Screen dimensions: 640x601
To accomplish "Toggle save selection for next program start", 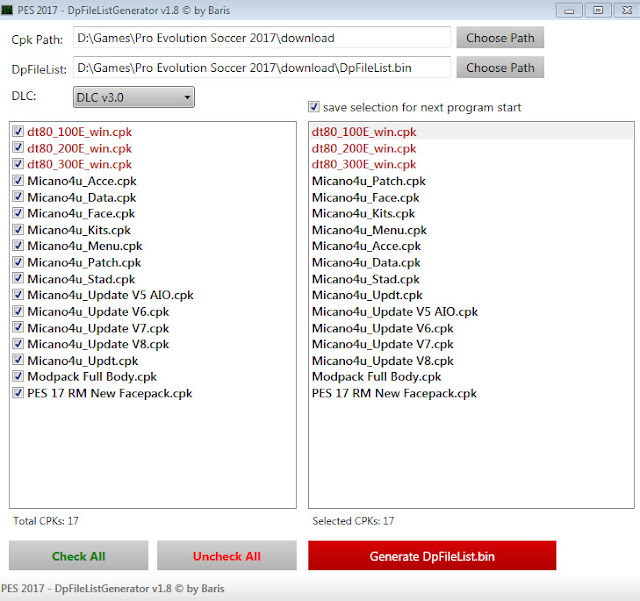I will click(314, 107).
